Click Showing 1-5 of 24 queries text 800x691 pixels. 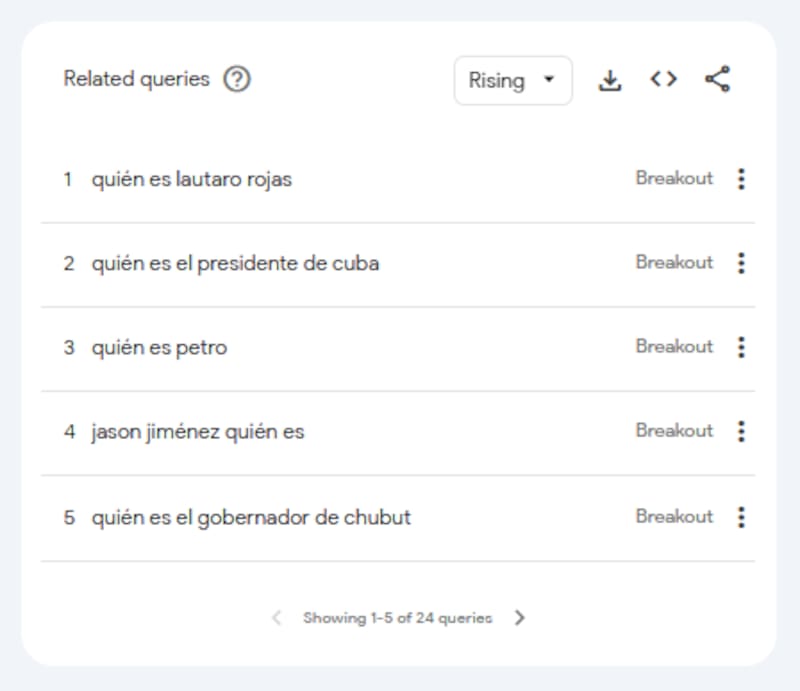click(x=398, y=618)
